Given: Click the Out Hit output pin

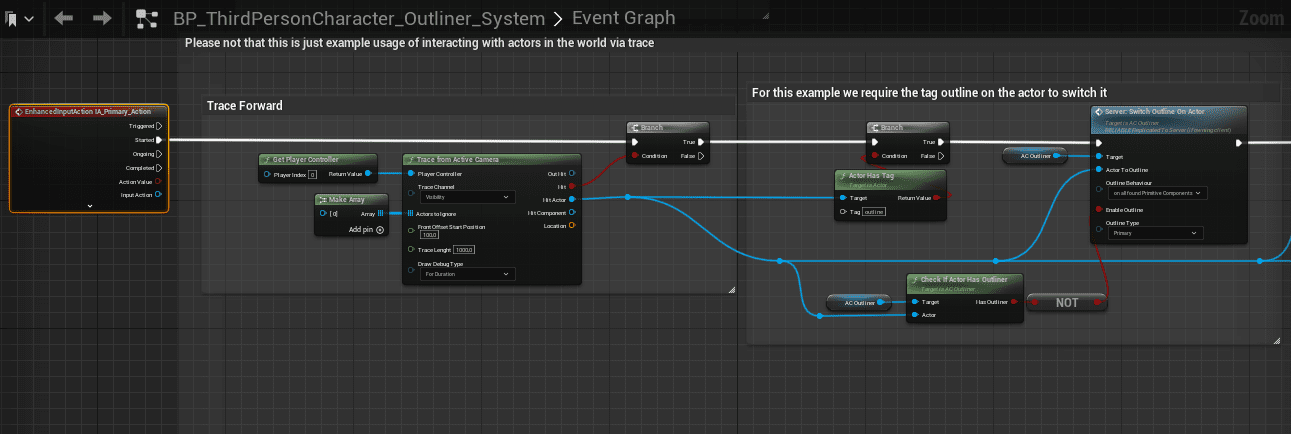Looking at the screenshot, I should 572,174.
